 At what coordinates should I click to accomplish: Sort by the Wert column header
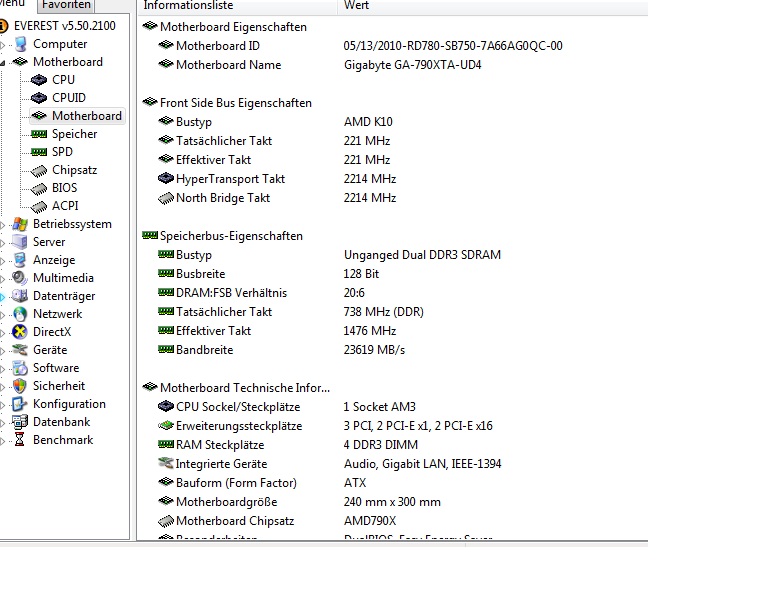click(x=492, y=6)
